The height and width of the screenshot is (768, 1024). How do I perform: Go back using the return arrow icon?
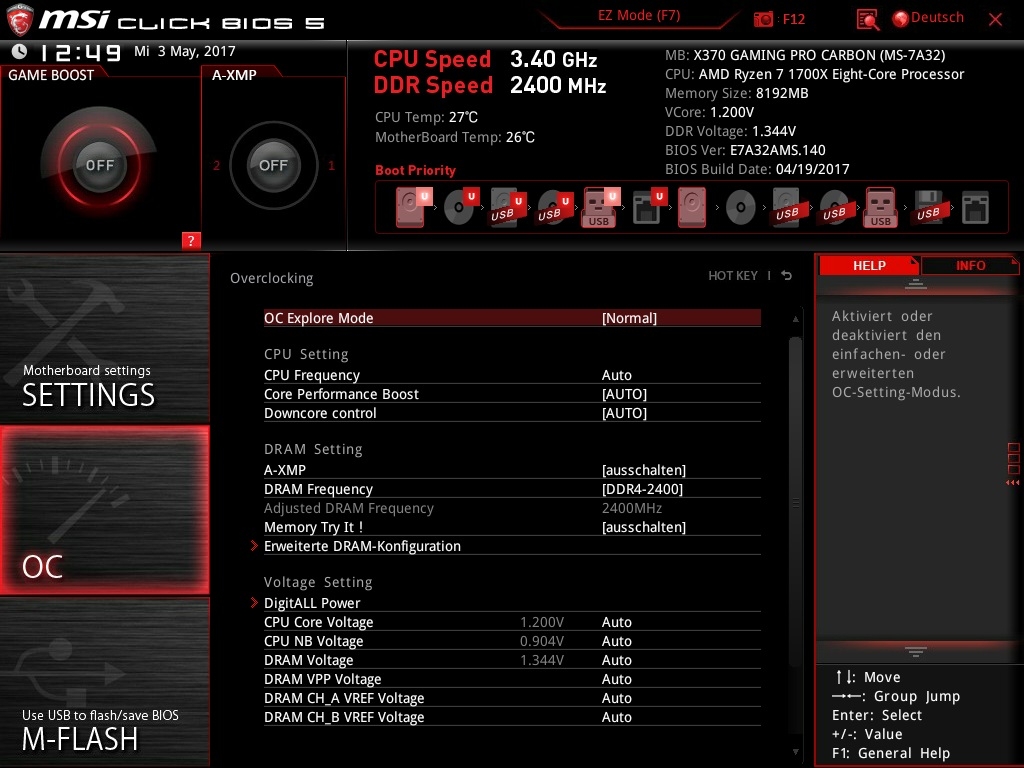(787, 276)
